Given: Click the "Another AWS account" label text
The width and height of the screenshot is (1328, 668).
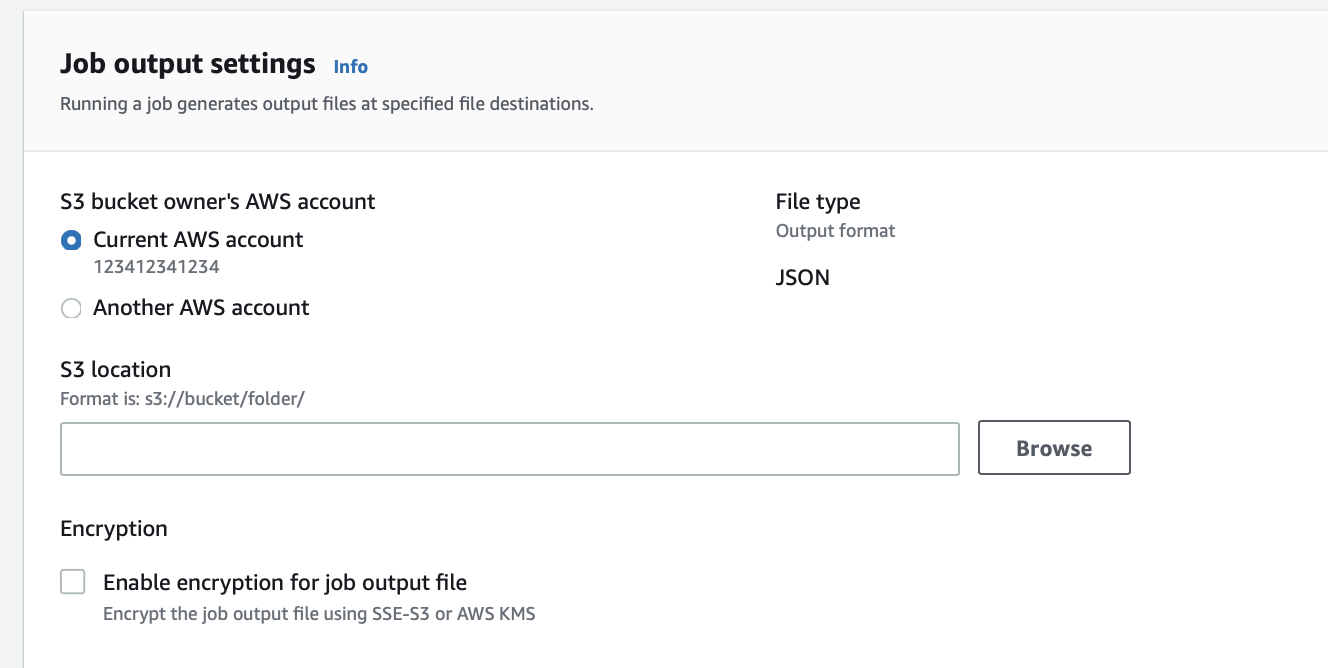Looking at the screenshot, I should coord(201,308).
